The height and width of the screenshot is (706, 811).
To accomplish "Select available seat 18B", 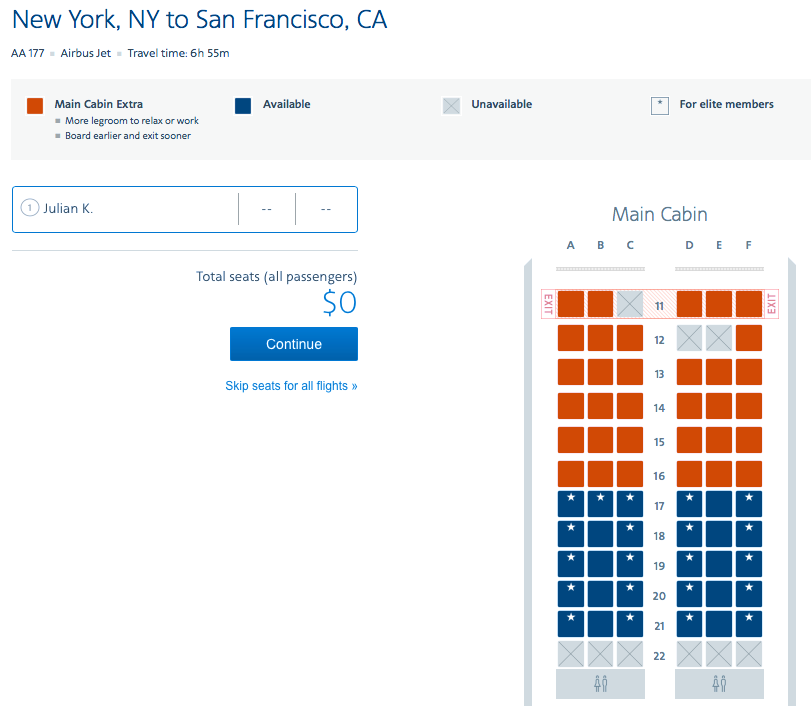I will (600, 534).
